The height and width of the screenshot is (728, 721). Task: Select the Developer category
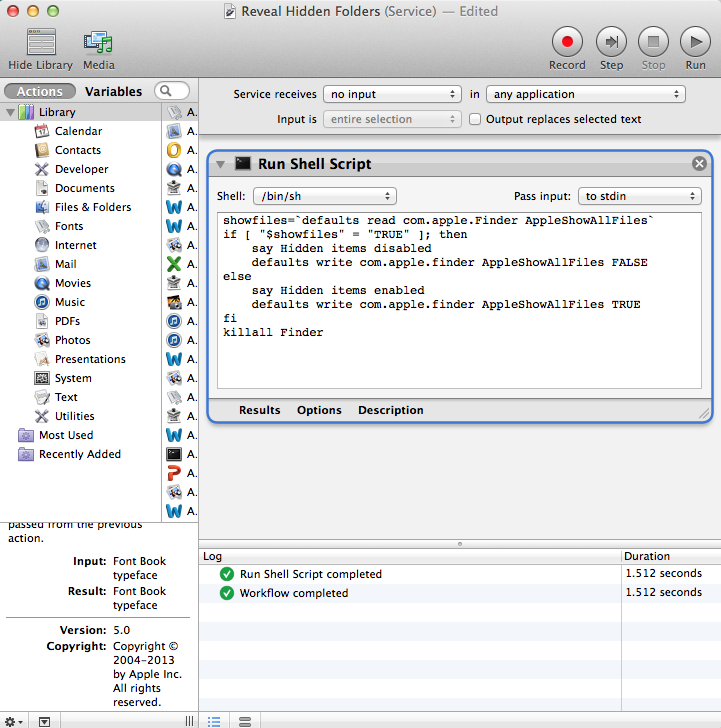[x=81, y=169]
